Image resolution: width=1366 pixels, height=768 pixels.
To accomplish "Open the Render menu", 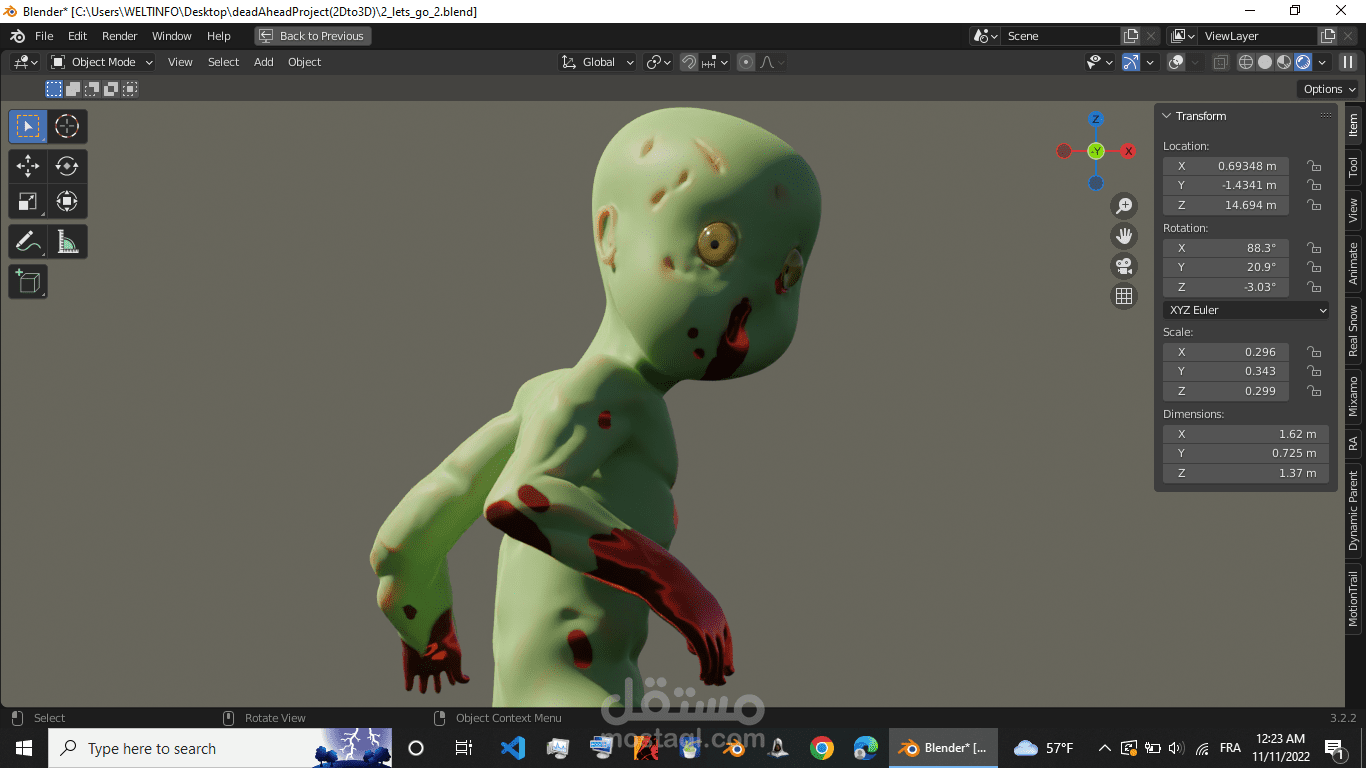I will 119,36.
